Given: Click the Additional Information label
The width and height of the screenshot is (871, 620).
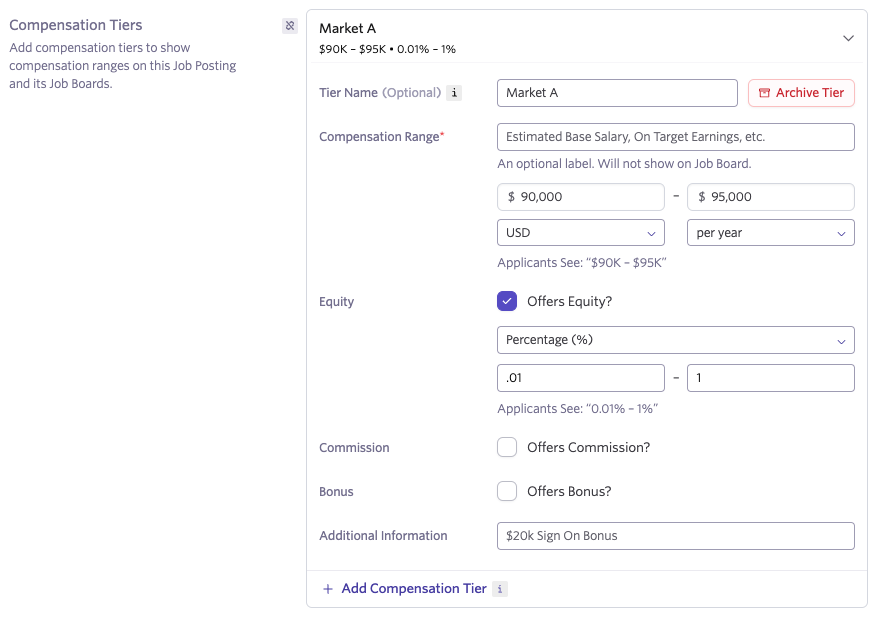Looking at the screenshot, I should pyautogui.click(x=383, y=536).
